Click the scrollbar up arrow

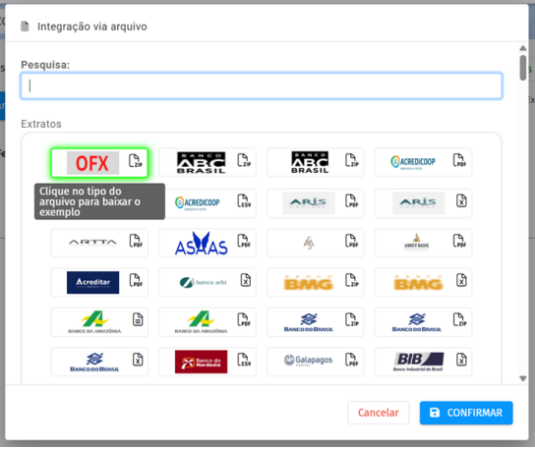point(523,48)
